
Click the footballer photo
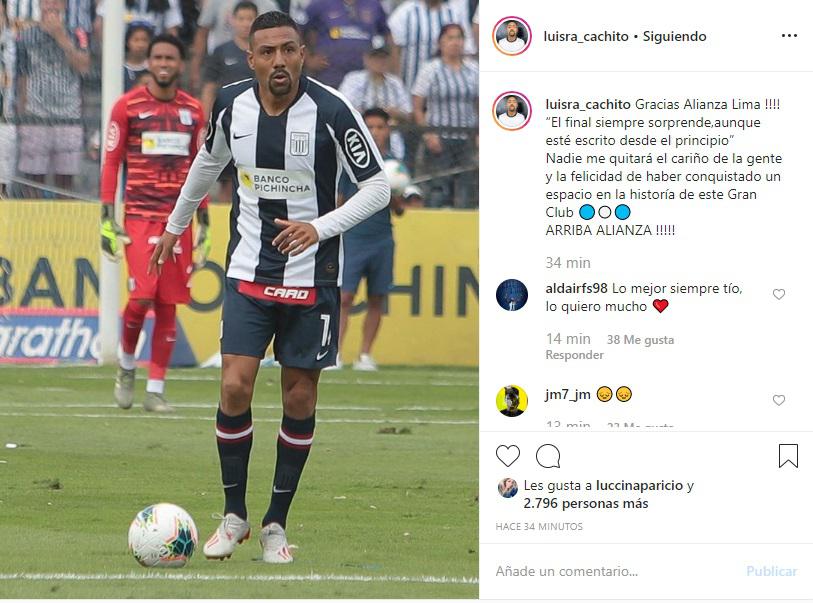[x=239, y=299]
